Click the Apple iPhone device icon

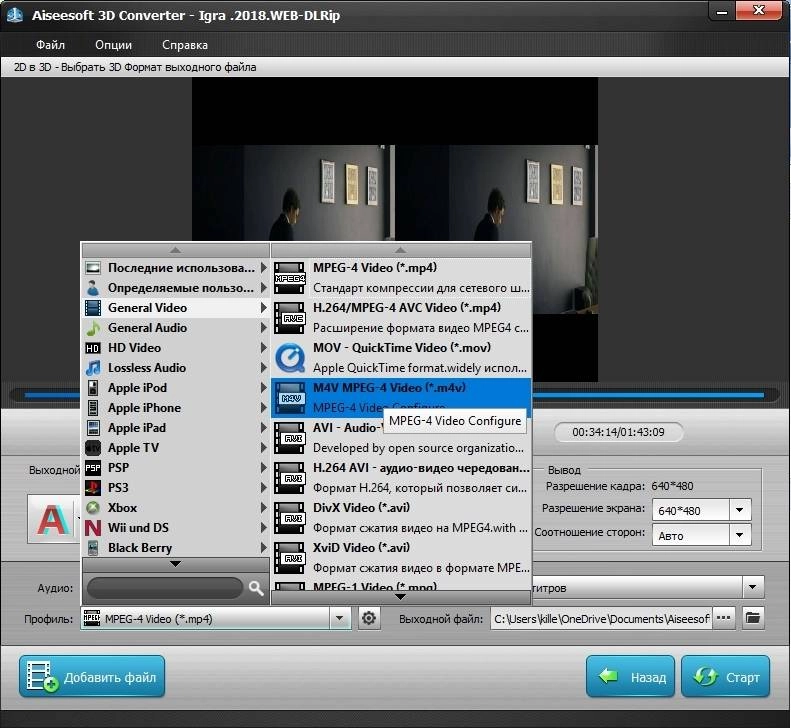93,408
